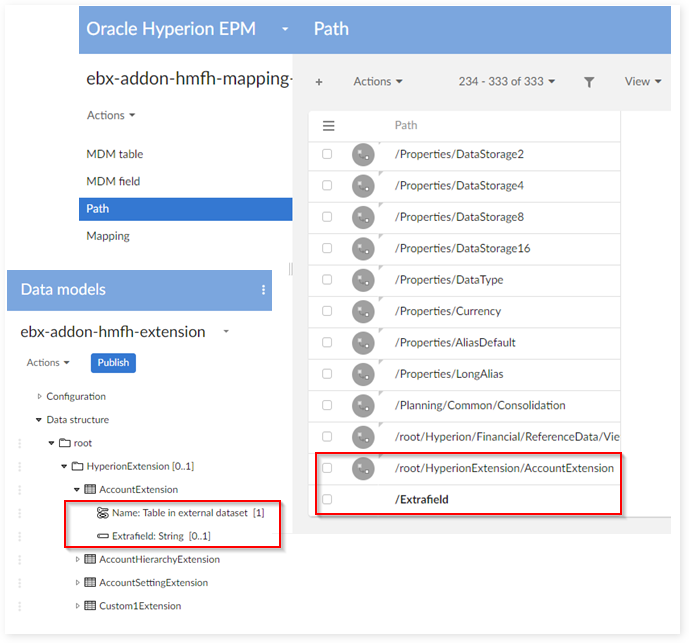Check the box for /root/HyperionExtension/AccountExtension
This screenshot has width=689, height=643.
click(327, 468)
